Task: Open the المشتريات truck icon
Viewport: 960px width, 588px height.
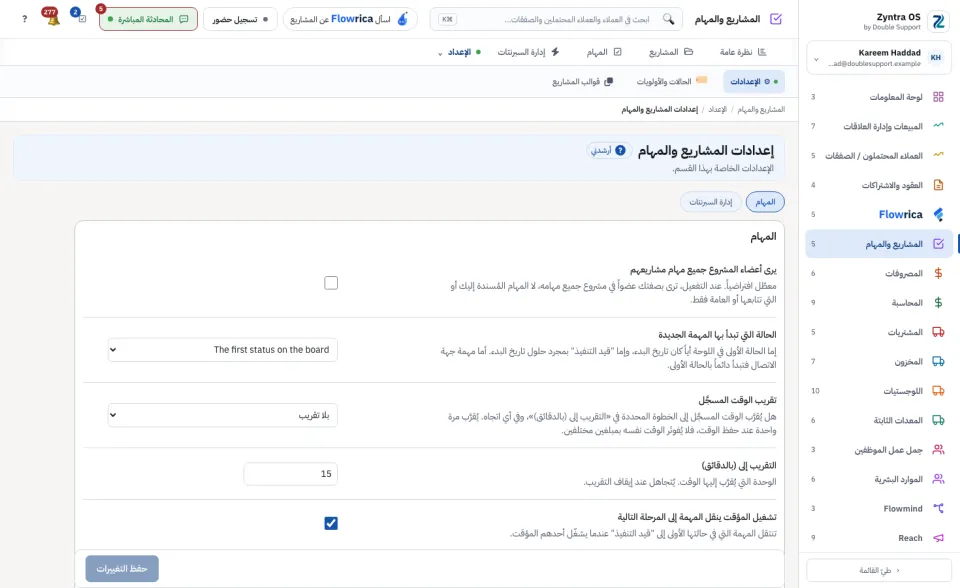Action: (938, 332)
